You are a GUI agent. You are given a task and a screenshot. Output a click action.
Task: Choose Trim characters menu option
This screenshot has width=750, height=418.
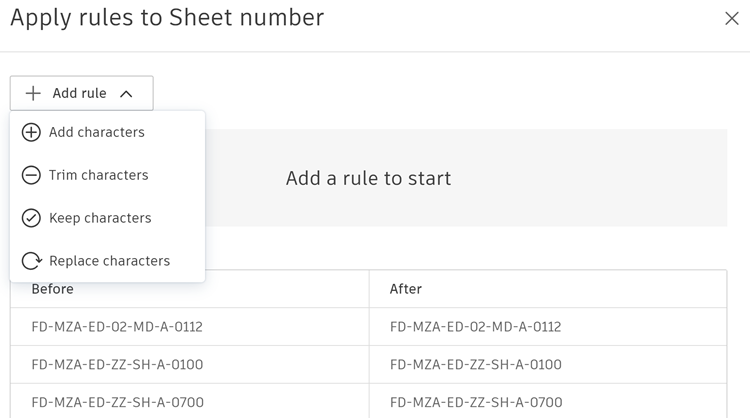pyautogui.click(x=99, y=175)
